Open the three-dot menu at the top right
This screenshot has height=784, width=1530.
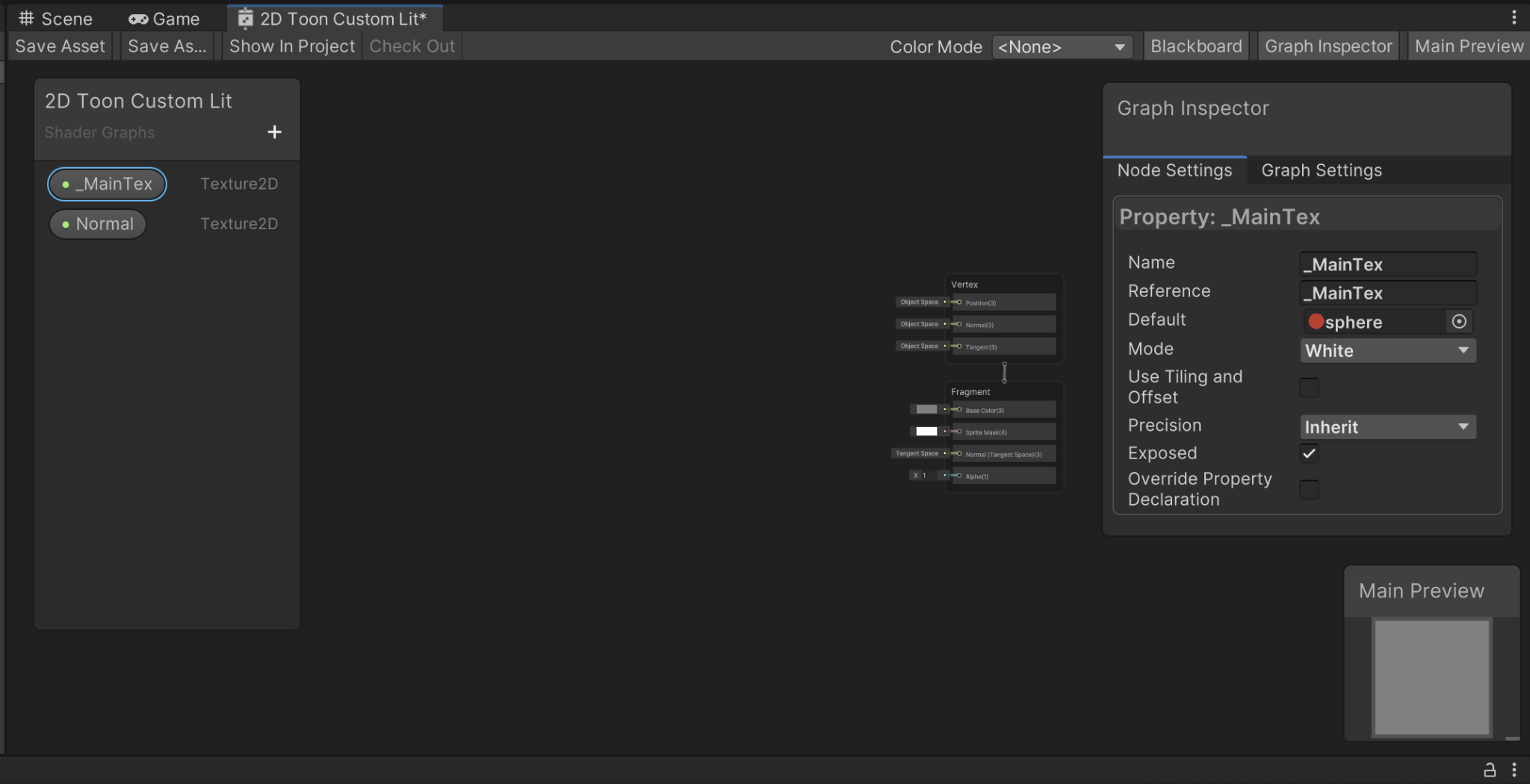pos(1515,17)
